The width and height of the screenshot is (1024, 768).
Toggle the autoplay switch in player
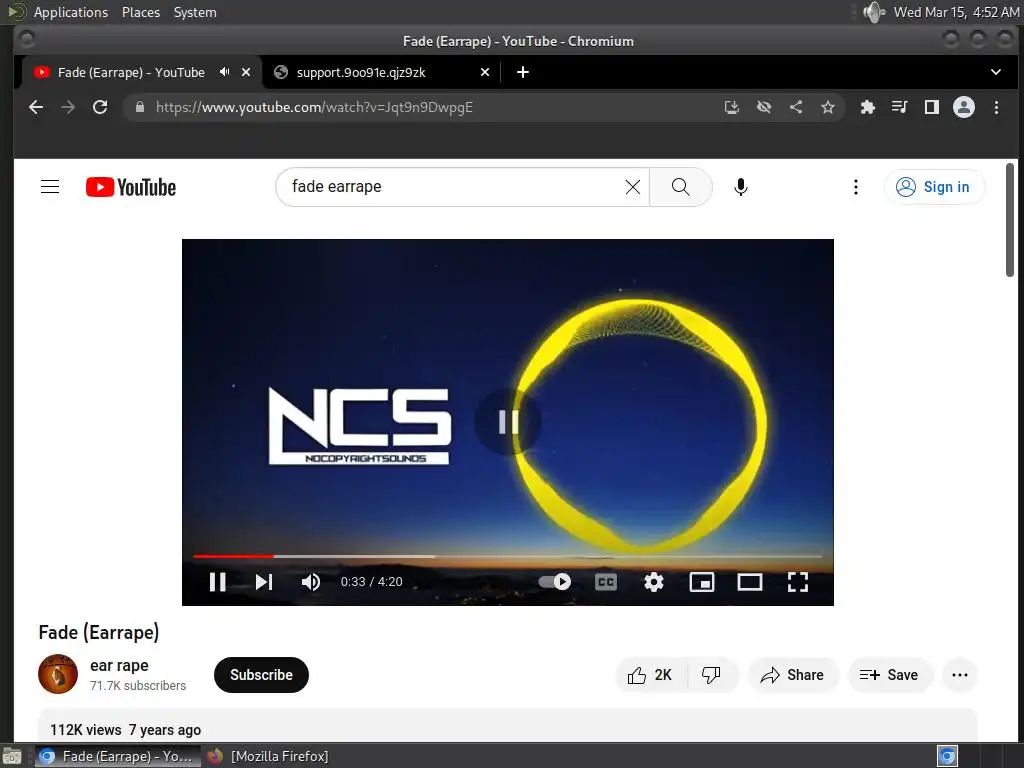coord(554,581)
